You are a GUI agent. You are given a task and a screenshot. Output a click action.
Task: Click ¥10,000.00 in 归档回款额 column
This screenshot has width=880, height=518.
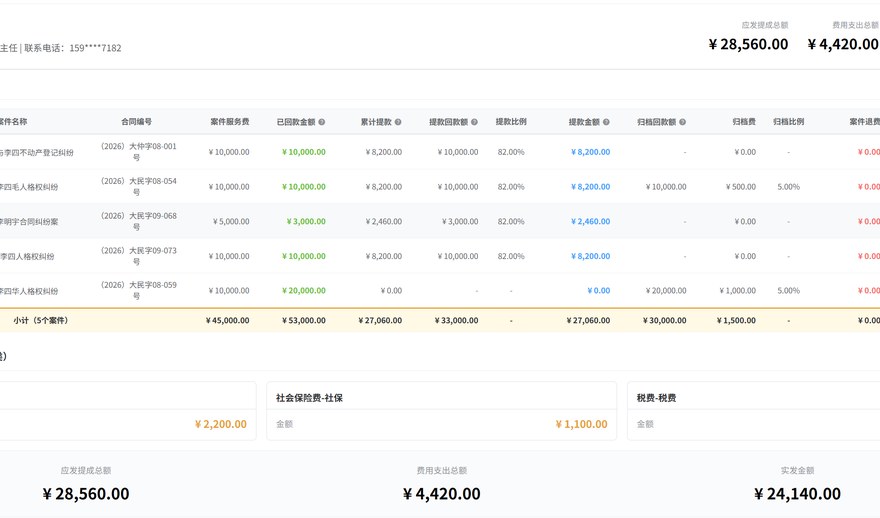click(666, 187)
